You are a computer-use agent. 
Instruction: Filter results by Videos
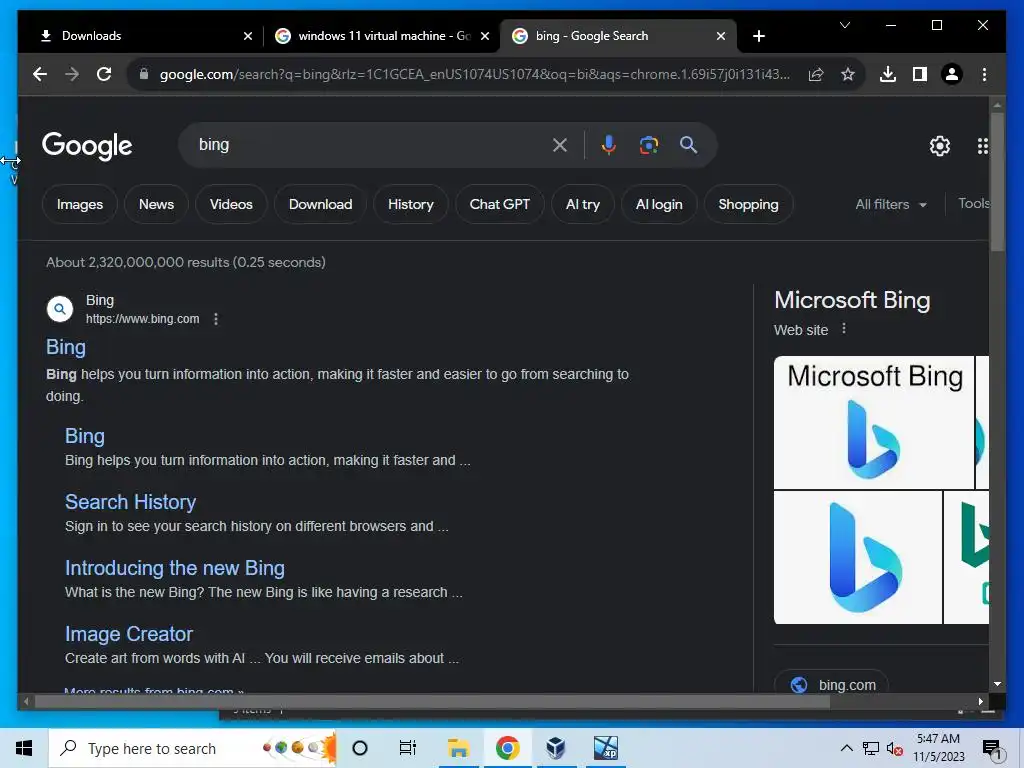(x=231, y=204)
